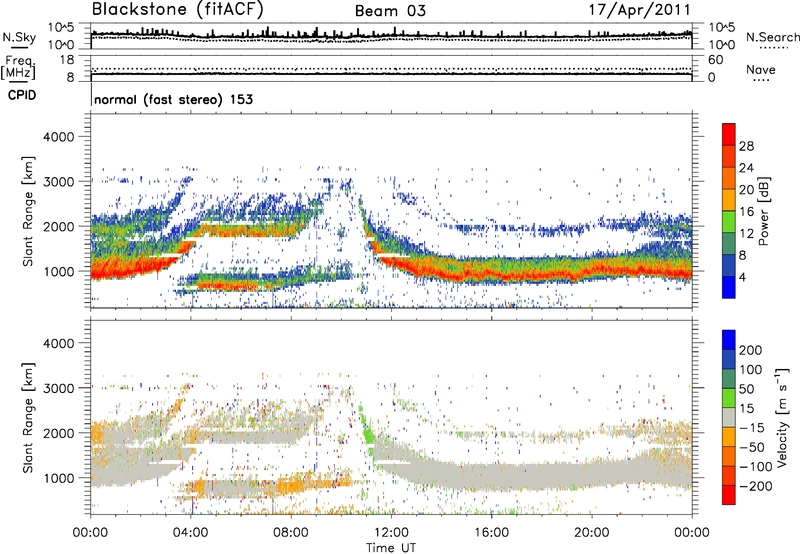Select the yellow-orange Power colorbar segment between 16 and 20
800x554 pixels.
point(729,200)
